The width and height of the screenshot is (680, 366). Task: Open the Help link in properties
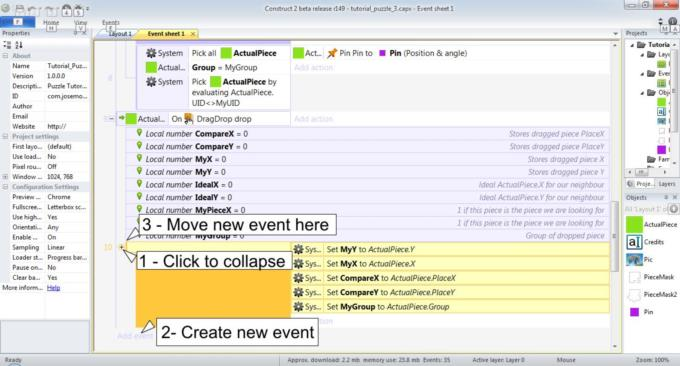[x=53, y=288]
